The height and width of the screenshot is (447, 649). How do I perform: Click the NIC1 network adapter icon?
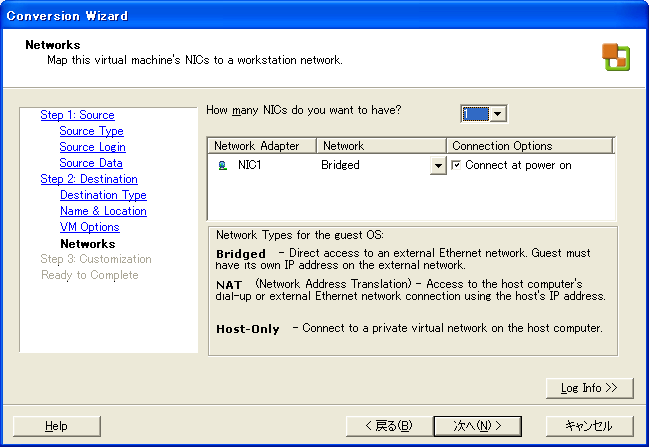(x=223, y=166)
